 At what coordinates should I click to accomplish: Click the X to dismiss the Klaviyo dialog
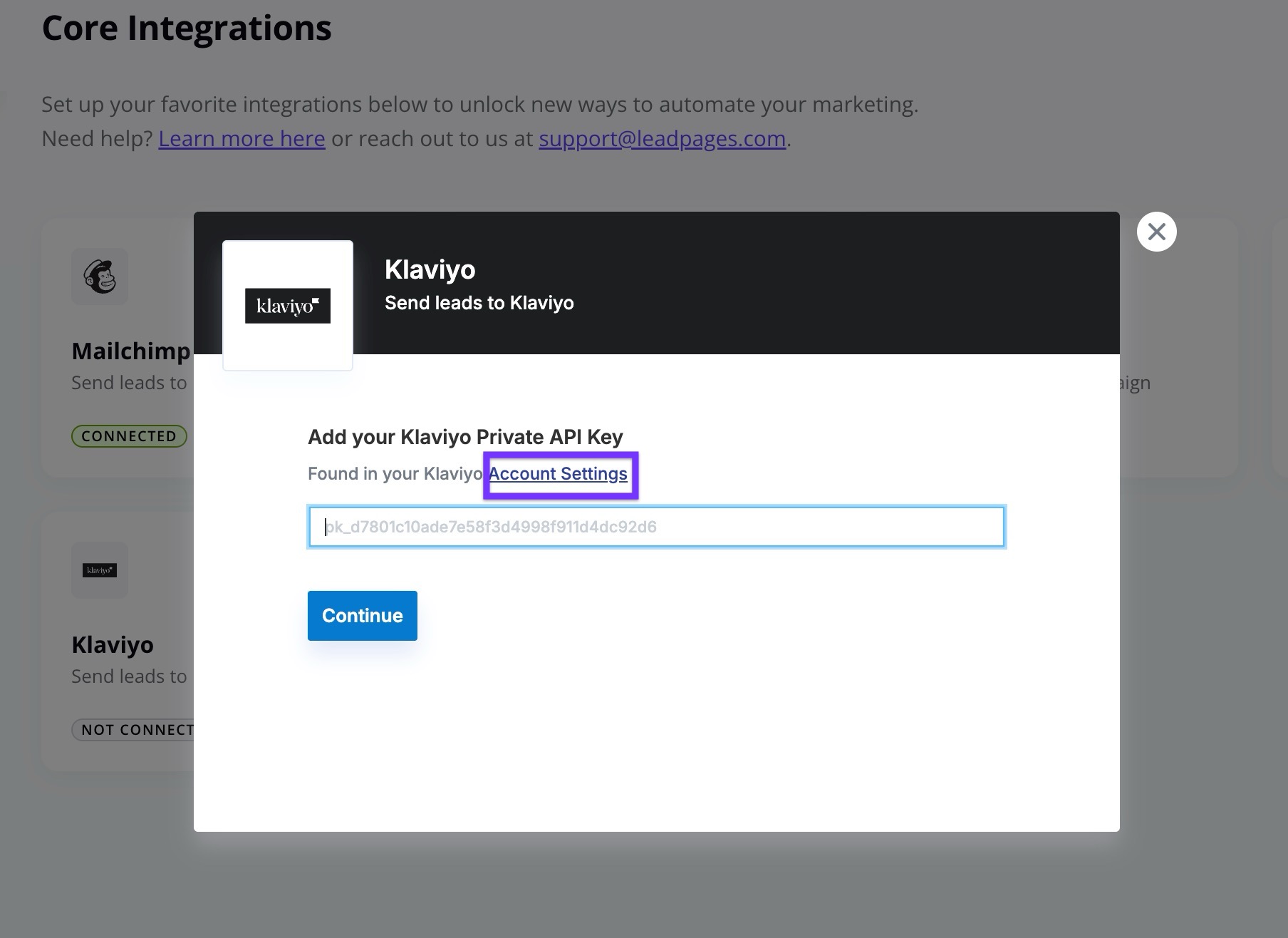[1156, 231]
